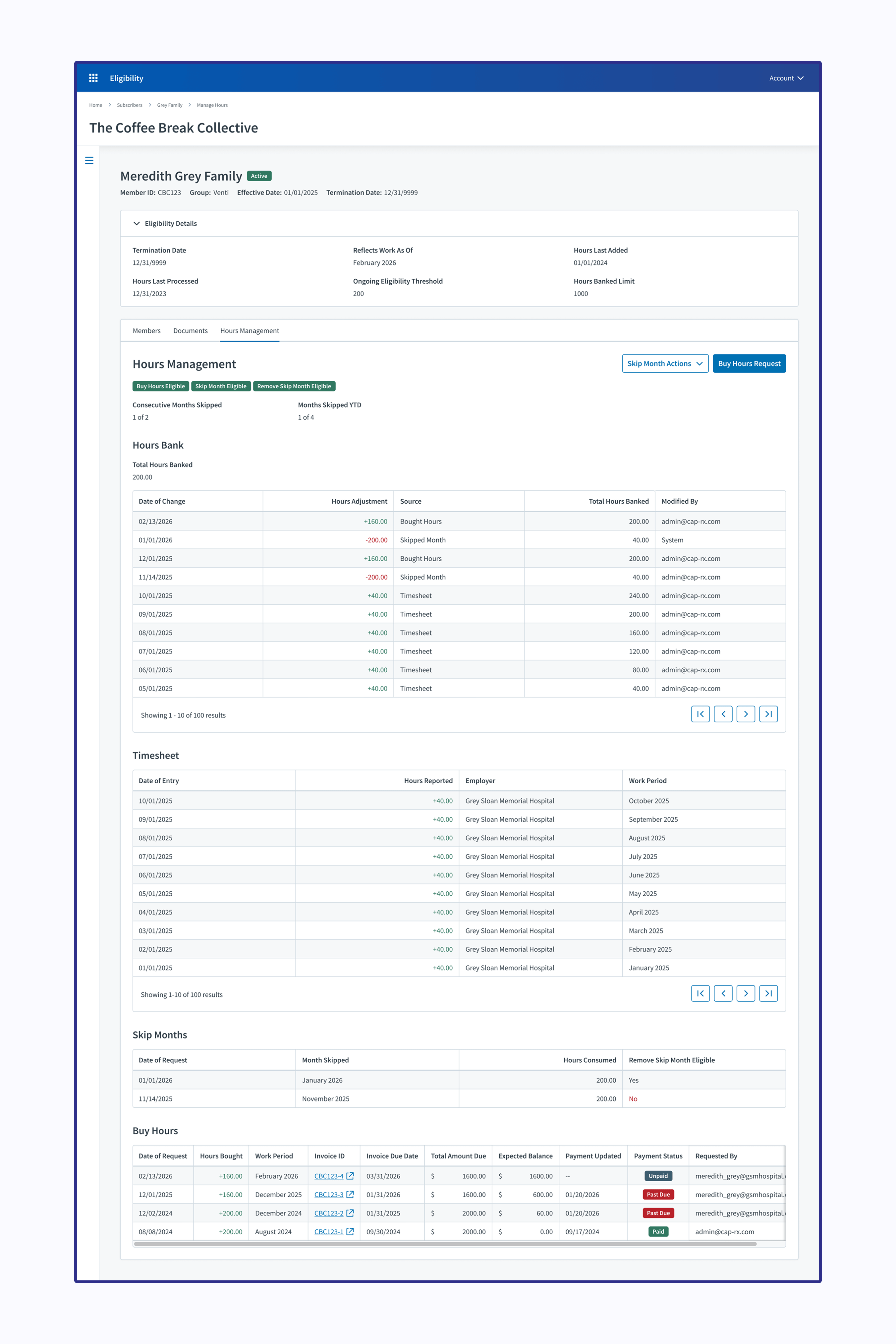
Task: Go to the Timesheet next page
Action: (x=745, y=993)
